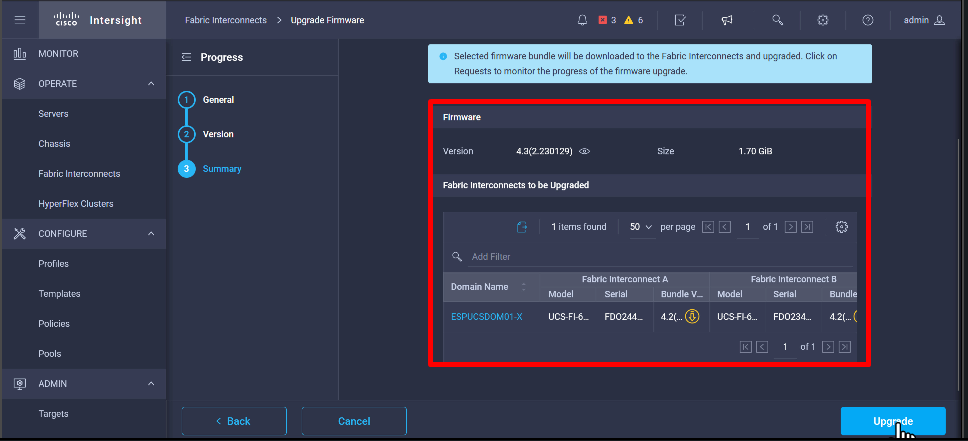The image size is (968, 441).
Task: Select step 3 Summary
Action: click(x=211, y=169)
